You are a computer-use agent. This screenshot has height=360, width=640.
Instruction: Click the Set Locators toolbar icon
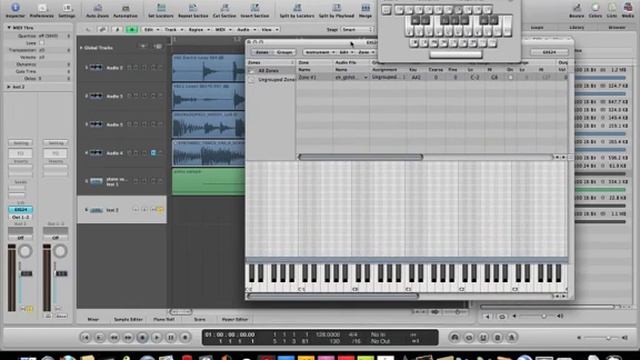161,10
